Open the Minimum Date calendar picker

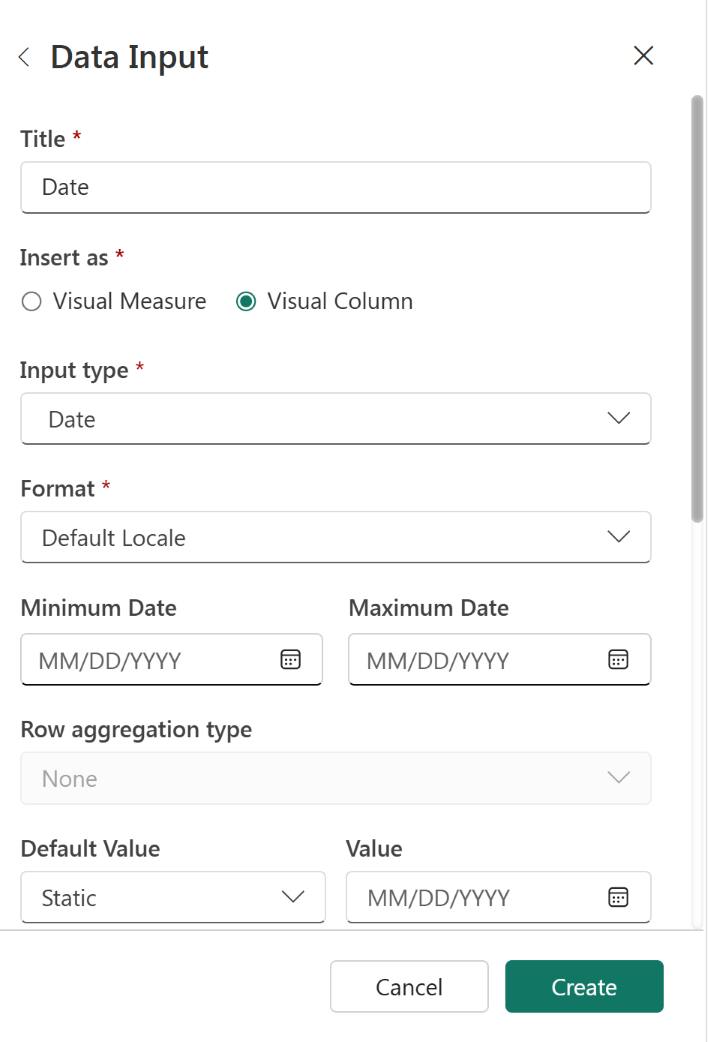click(291, 659)
